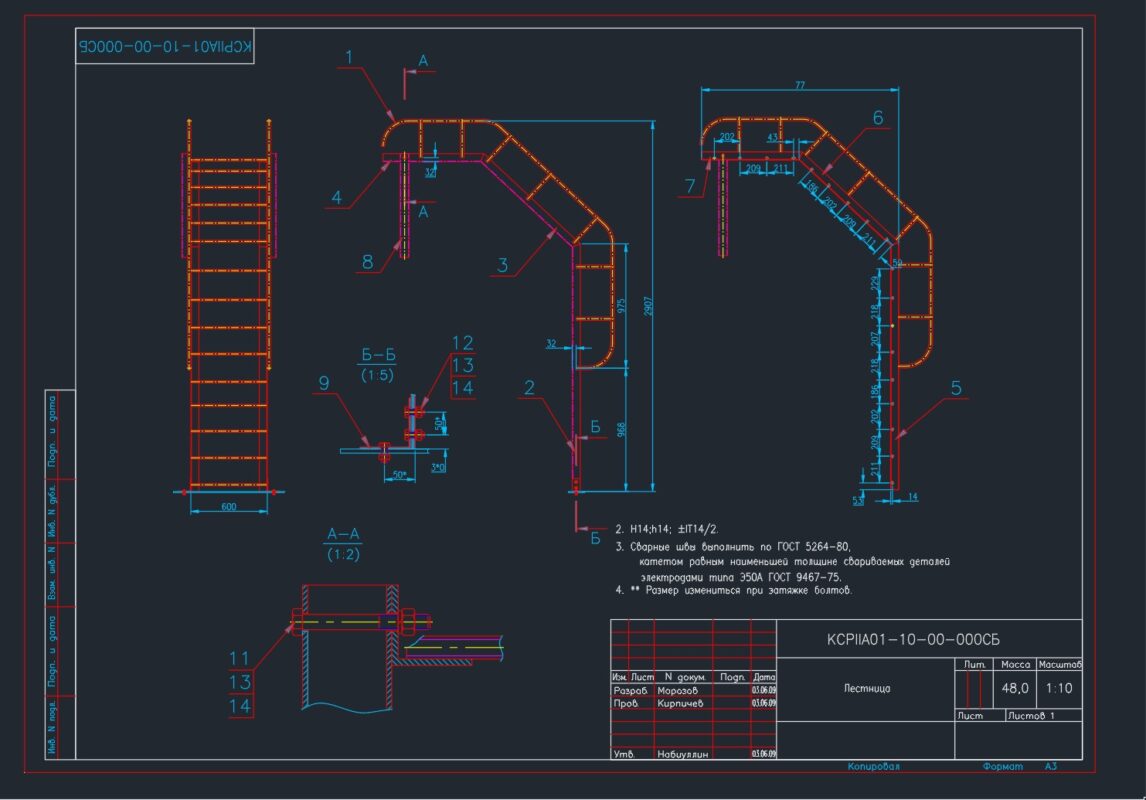Screen dimensions: 1146x800
Task: Select callout number 8 label
Action: click(368, 262)
